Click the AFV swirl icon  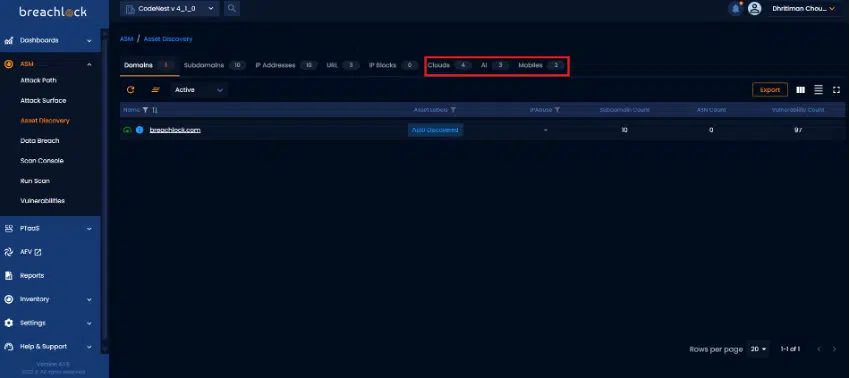[9, 252]
